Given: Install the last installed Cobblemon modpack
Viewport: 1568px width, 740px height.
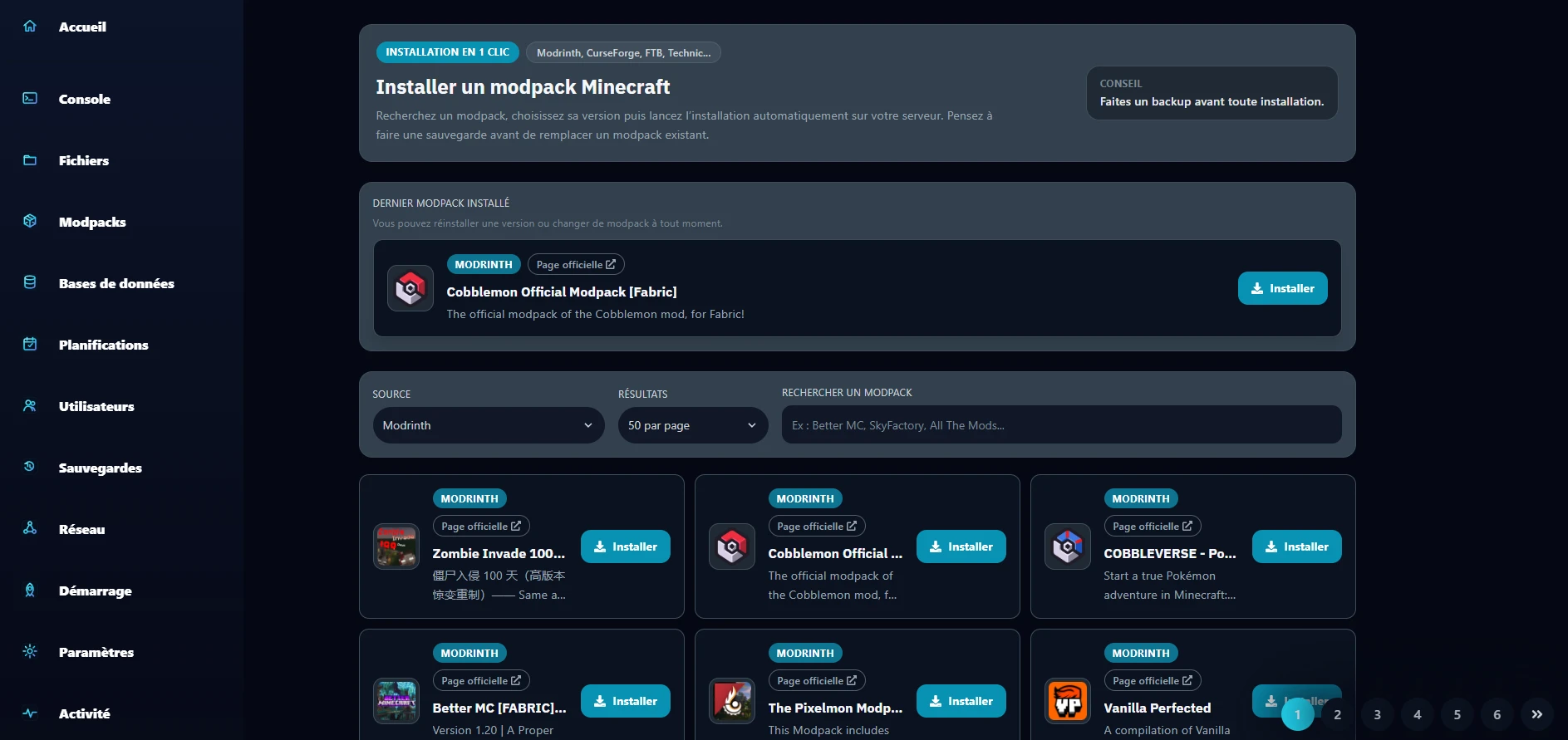Looking at the screenshot, I should click(1282, 288).
